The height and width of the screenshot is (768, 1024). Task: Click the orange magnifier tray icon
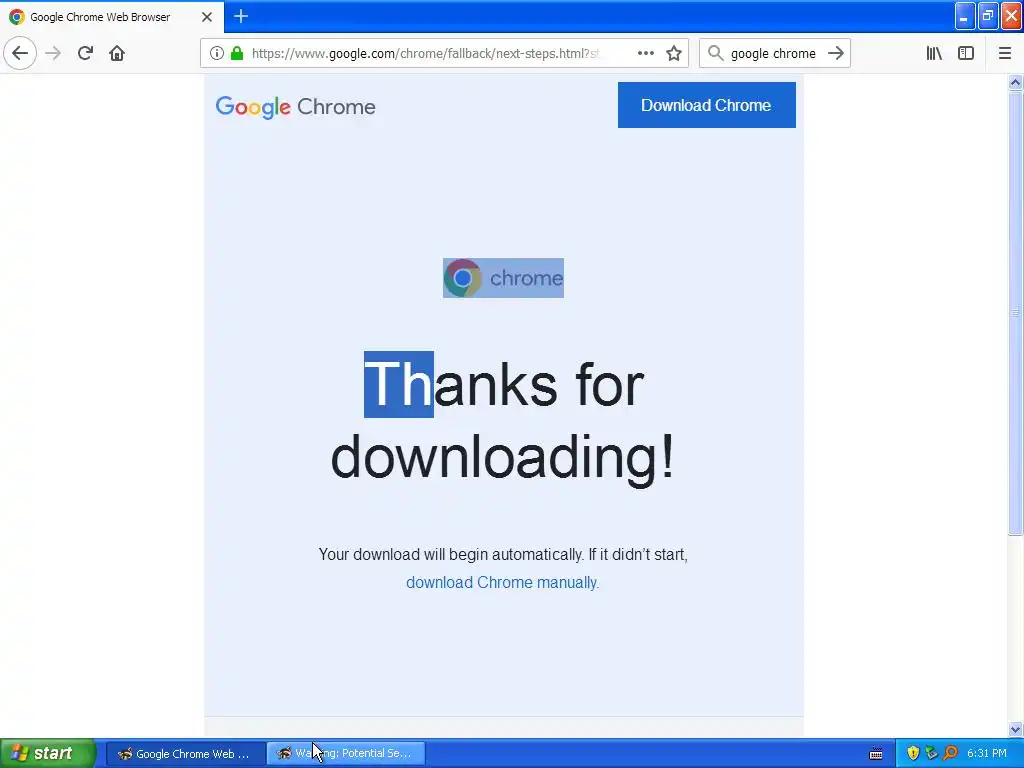(x=950, y=754)
